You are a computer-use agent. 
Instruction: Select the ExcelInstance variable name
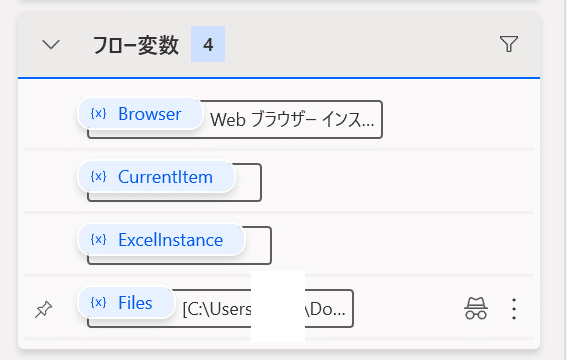[171, 240]
